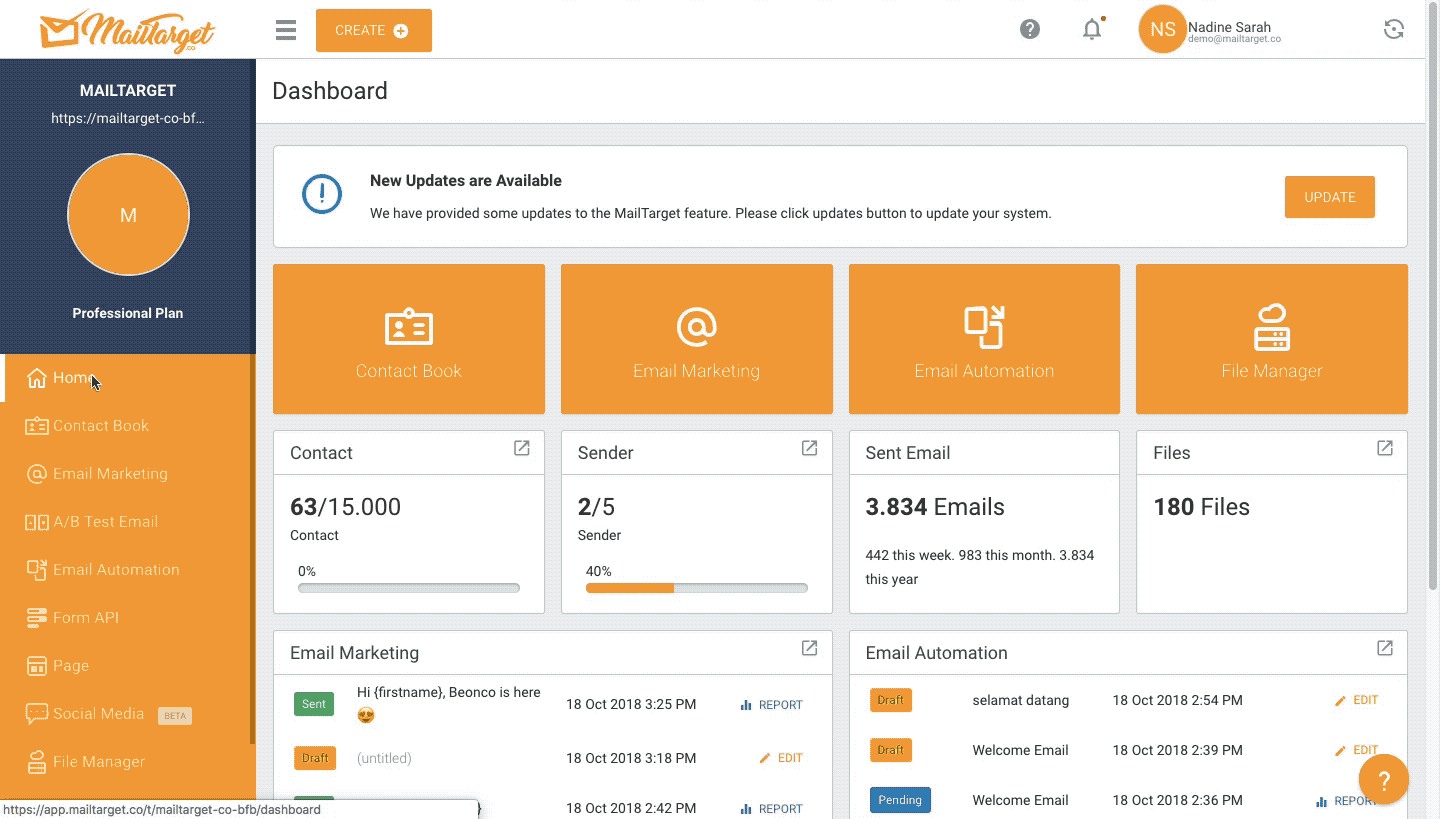Click the Sender 40% progress bar
The width and height of the screenshot is (1440, 819).
(x=697, y=588)
